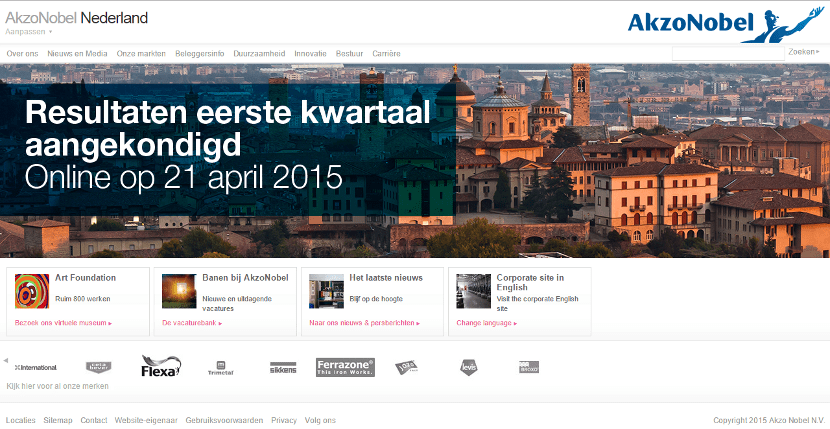Open the Levis brand logo

pyautogui.click(x=468, y=367)
